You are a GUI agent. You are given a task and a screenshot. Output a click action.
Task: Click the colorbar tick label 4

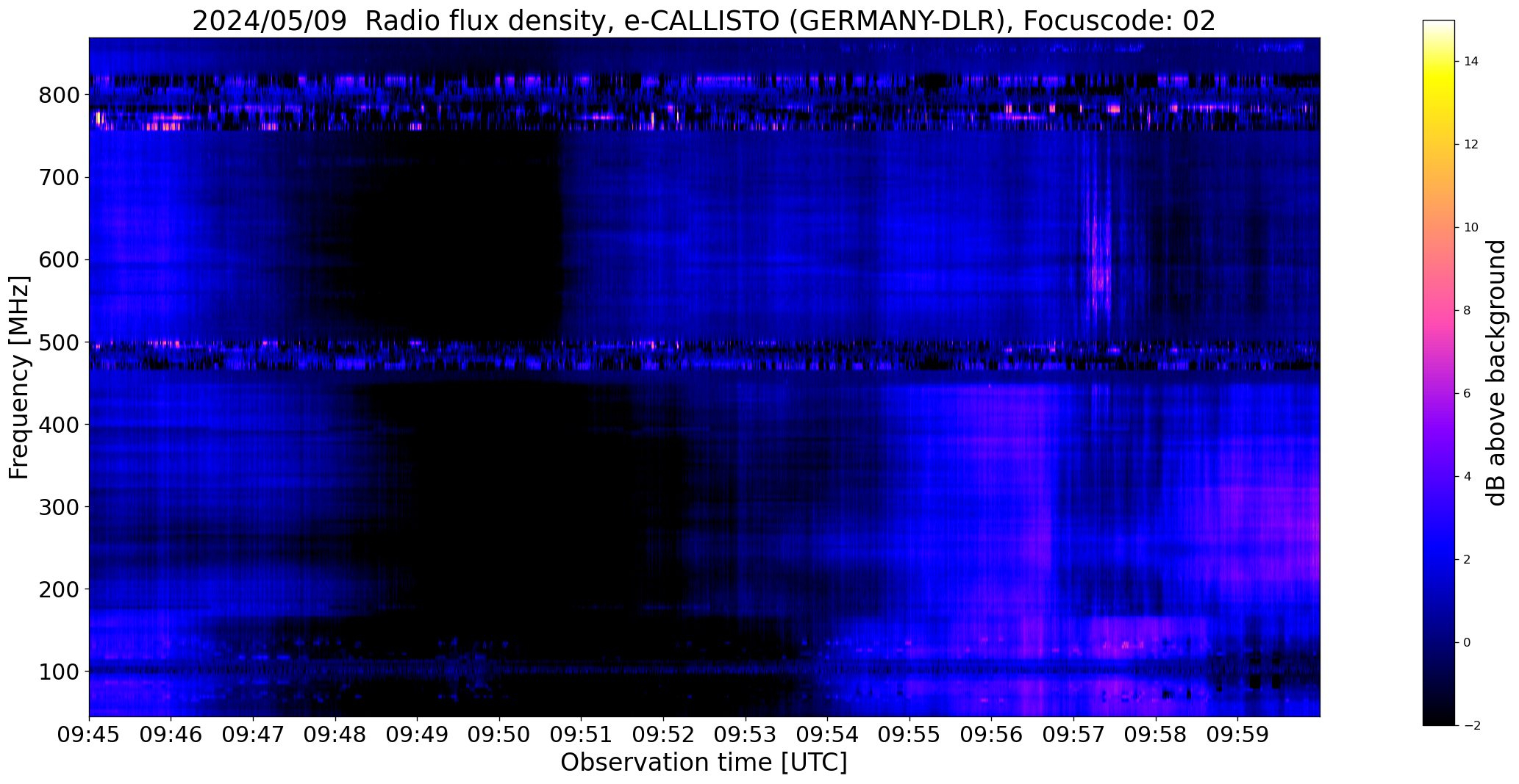[1468, 477]
